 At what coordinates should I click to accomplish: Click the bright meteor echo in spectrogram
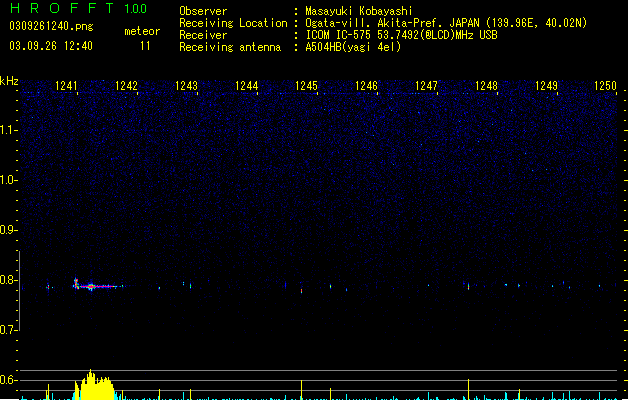92,286
